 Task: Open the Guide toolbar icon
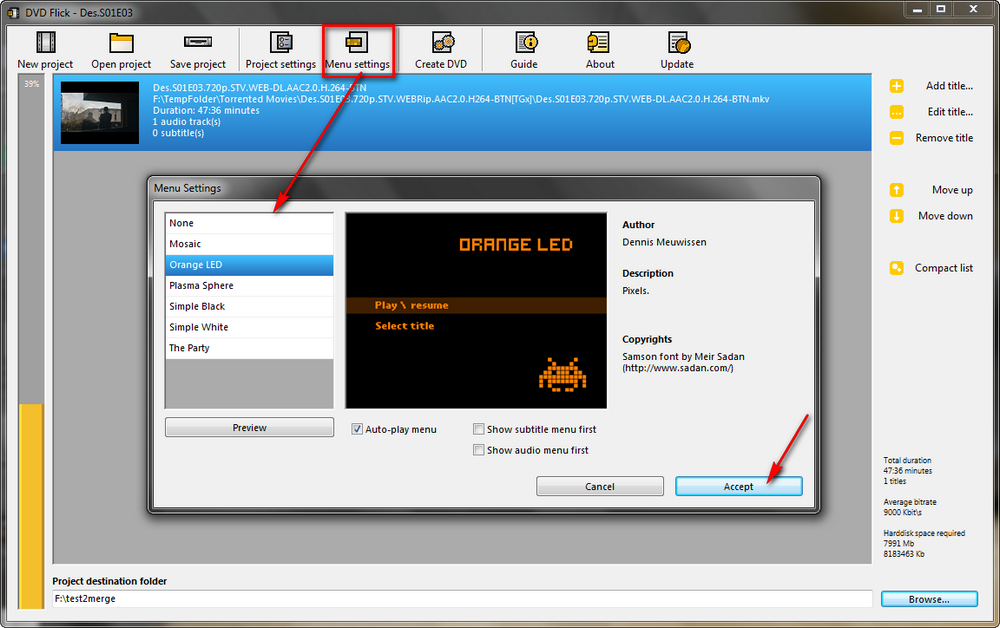pyautogui.click(x=524, y=43)
